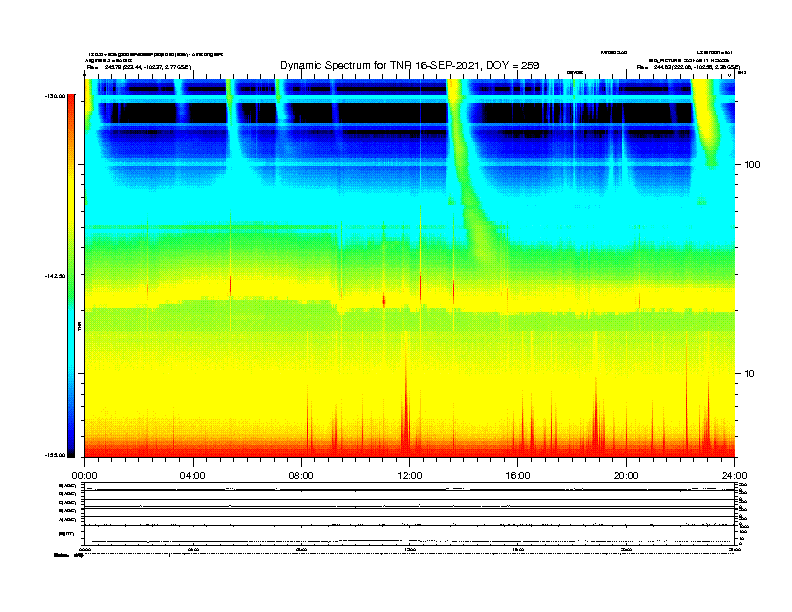Click the -130.00 colorbar maximum label

[x=55, y=96]
